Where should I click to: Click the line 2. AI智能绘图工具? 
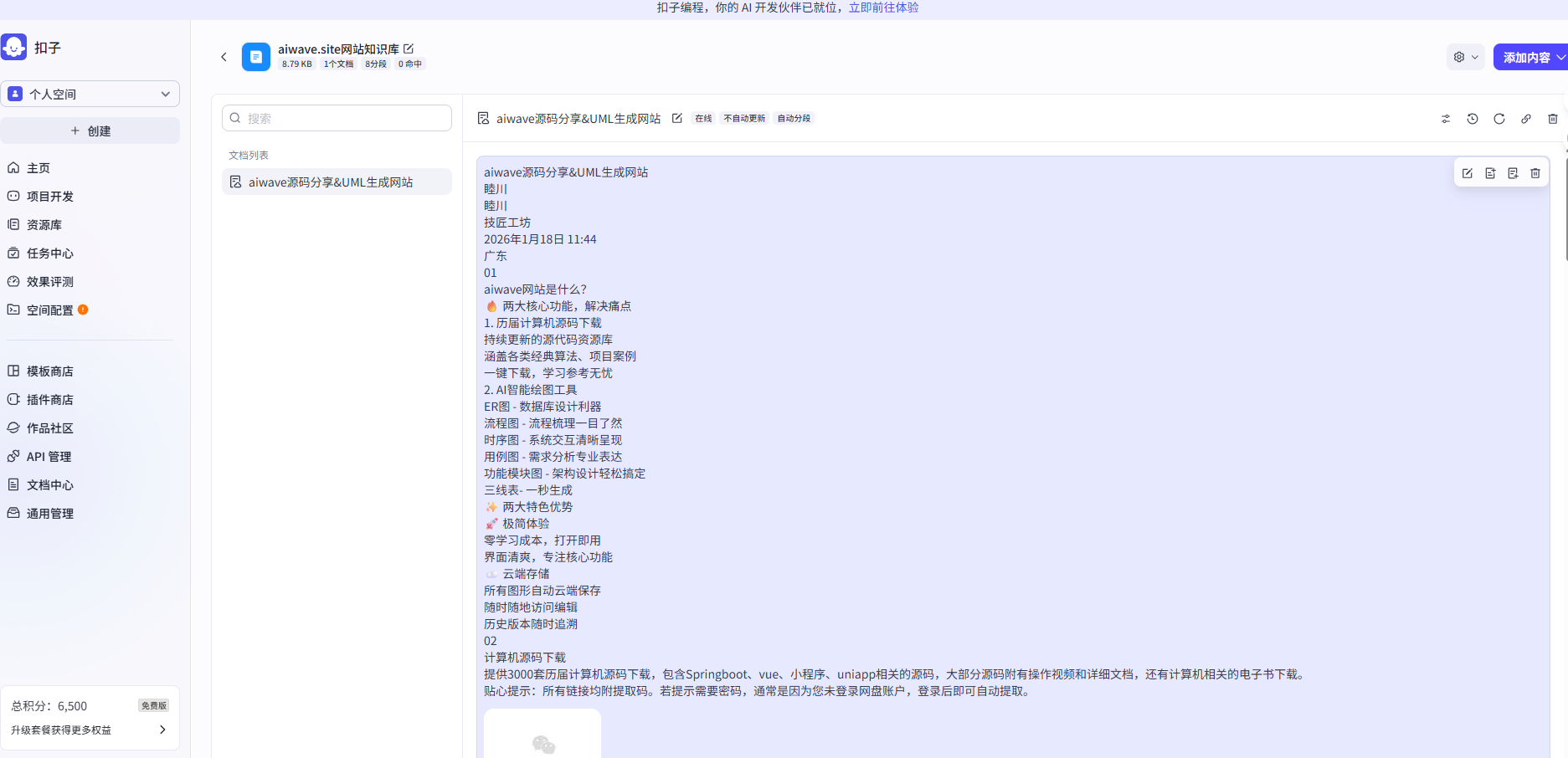click(530, 390)
